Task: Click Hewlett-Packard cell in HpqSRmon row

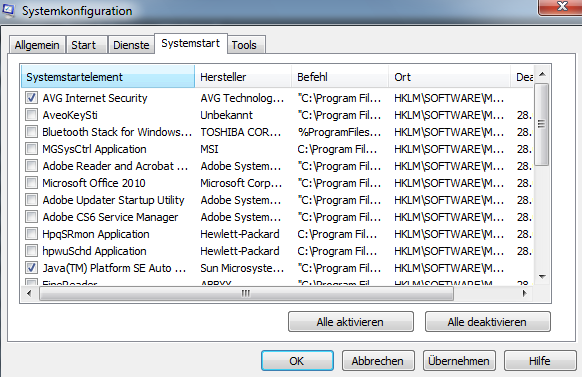Action: [240, 234]
